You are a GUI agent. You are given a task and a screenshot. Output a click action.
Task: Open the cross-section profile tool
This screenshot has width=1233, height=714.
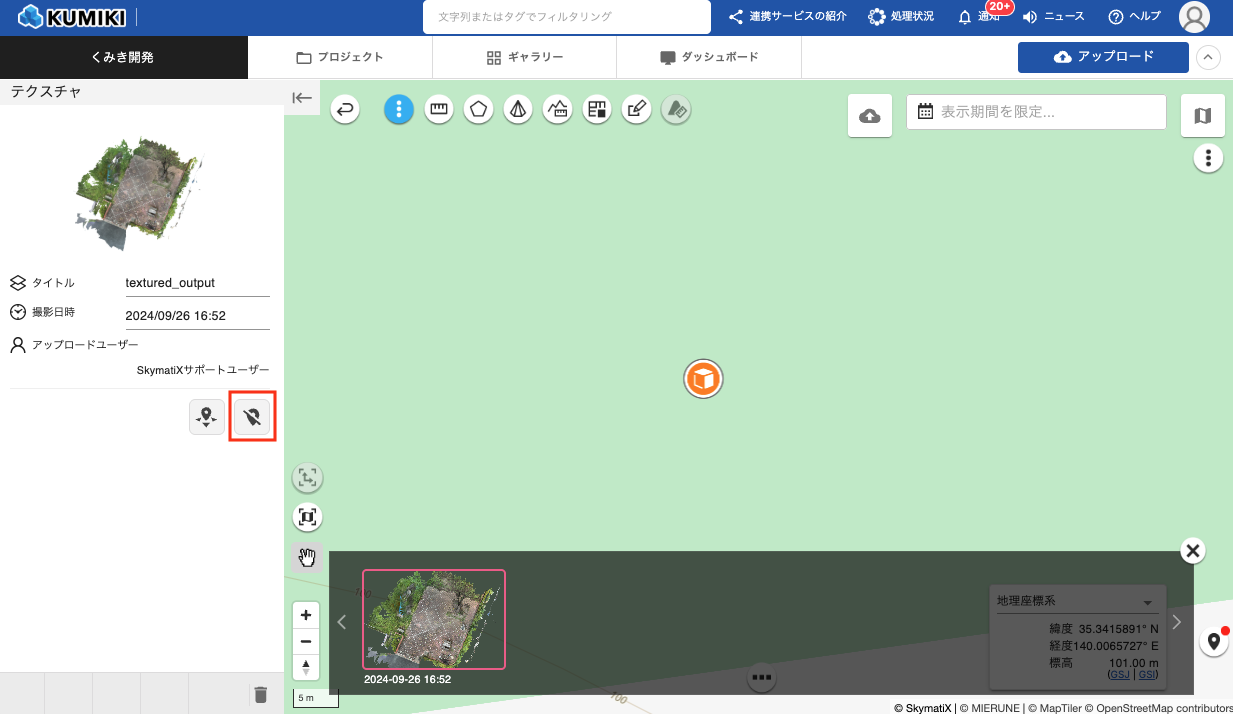[x=558, y=110]
